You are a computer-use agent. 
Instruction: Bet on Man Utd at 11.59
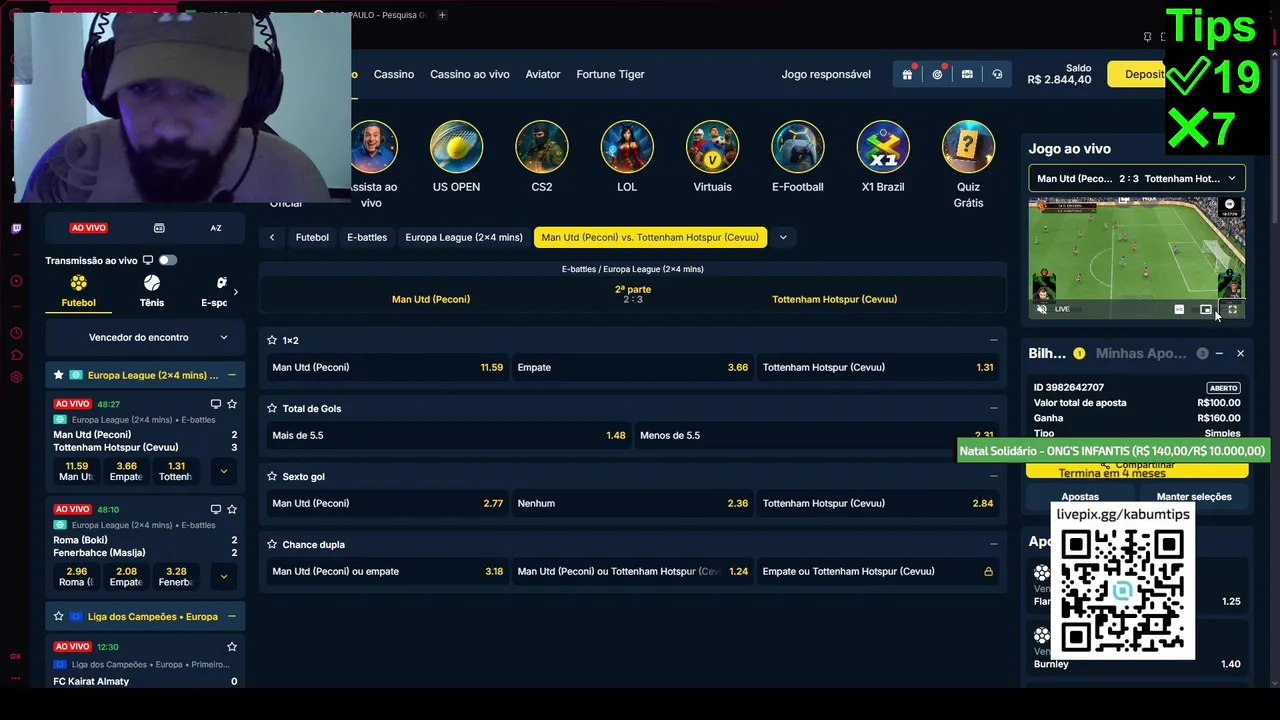click(x=387, y=367)
